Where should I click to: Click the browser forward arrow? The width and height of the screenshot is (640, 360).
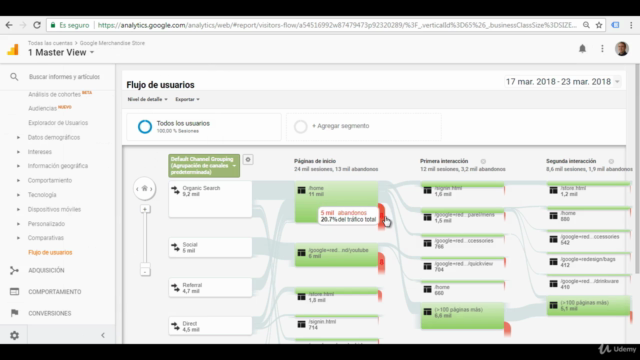click(x=23, y=25)
